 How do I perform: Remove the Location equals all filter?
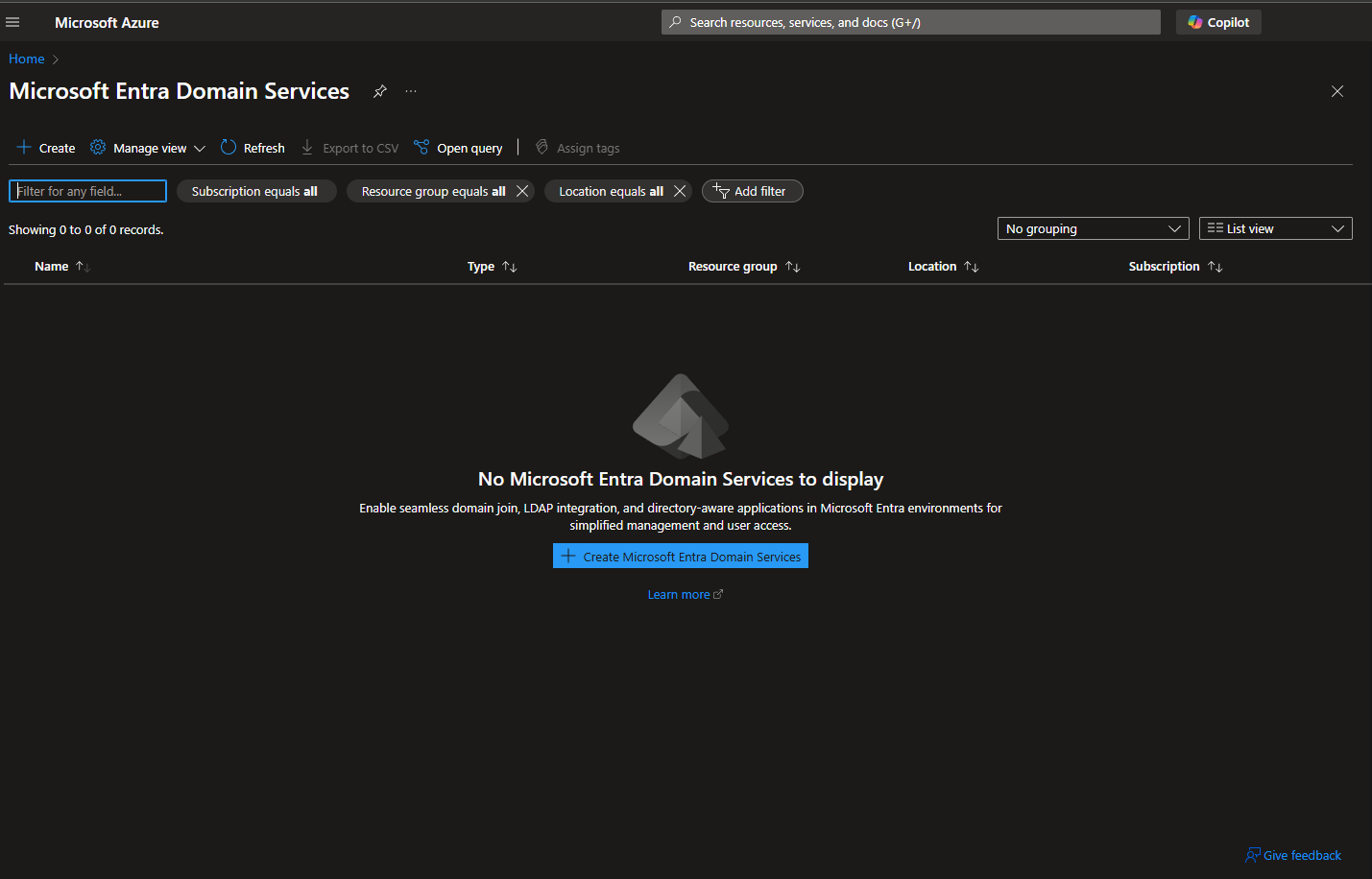pyautogui.click(x=680, y=191)
